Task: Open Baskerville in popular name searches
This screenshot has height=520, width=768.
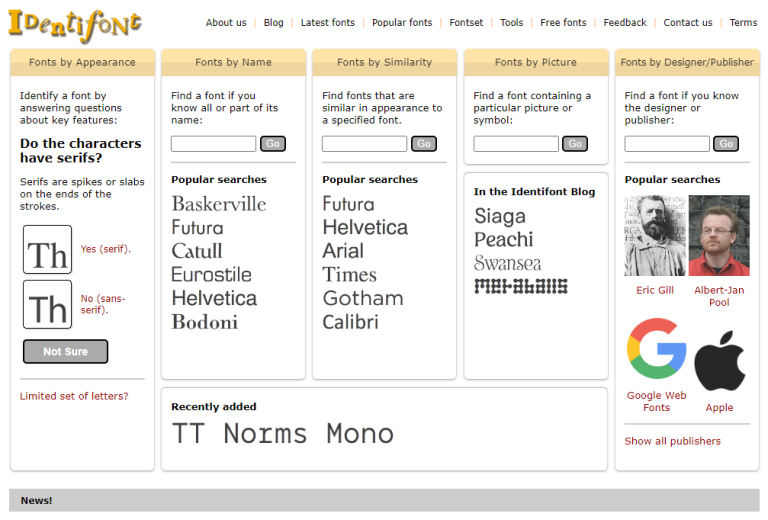Action: pyautogui.click(x=218, y=204)
